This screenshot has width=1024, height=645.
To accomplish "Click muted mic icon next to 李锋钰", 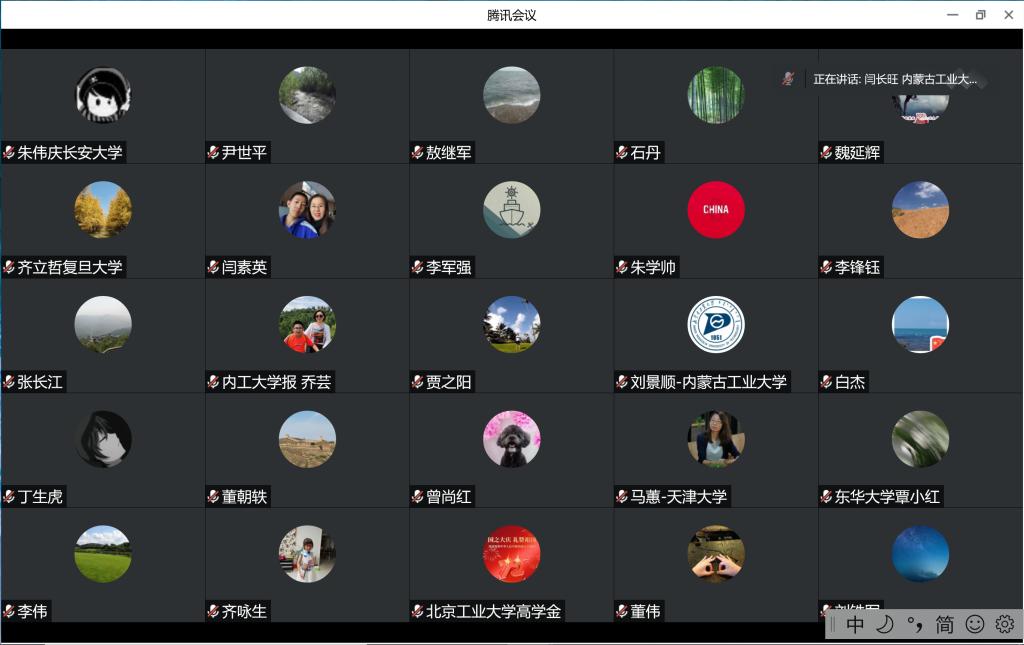I will pos(826,267).
